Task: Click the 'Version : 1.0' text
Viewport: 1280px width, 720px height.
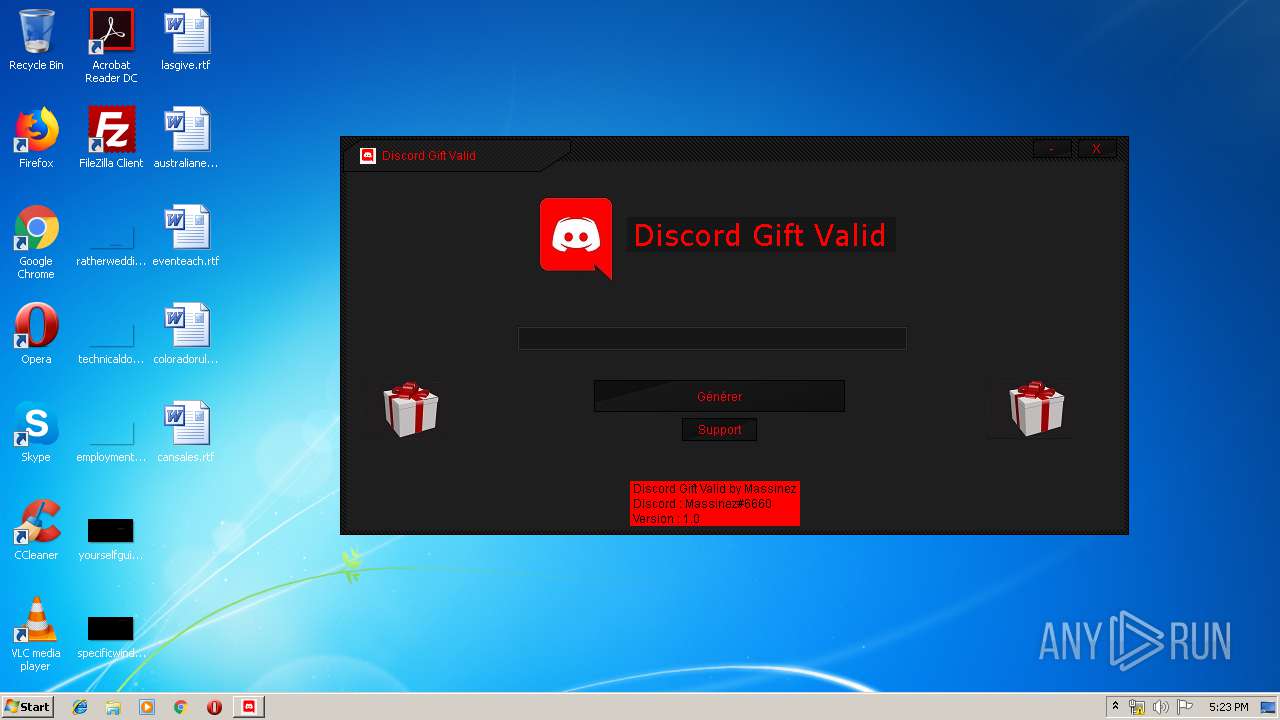Action: (x=666, y=519)
